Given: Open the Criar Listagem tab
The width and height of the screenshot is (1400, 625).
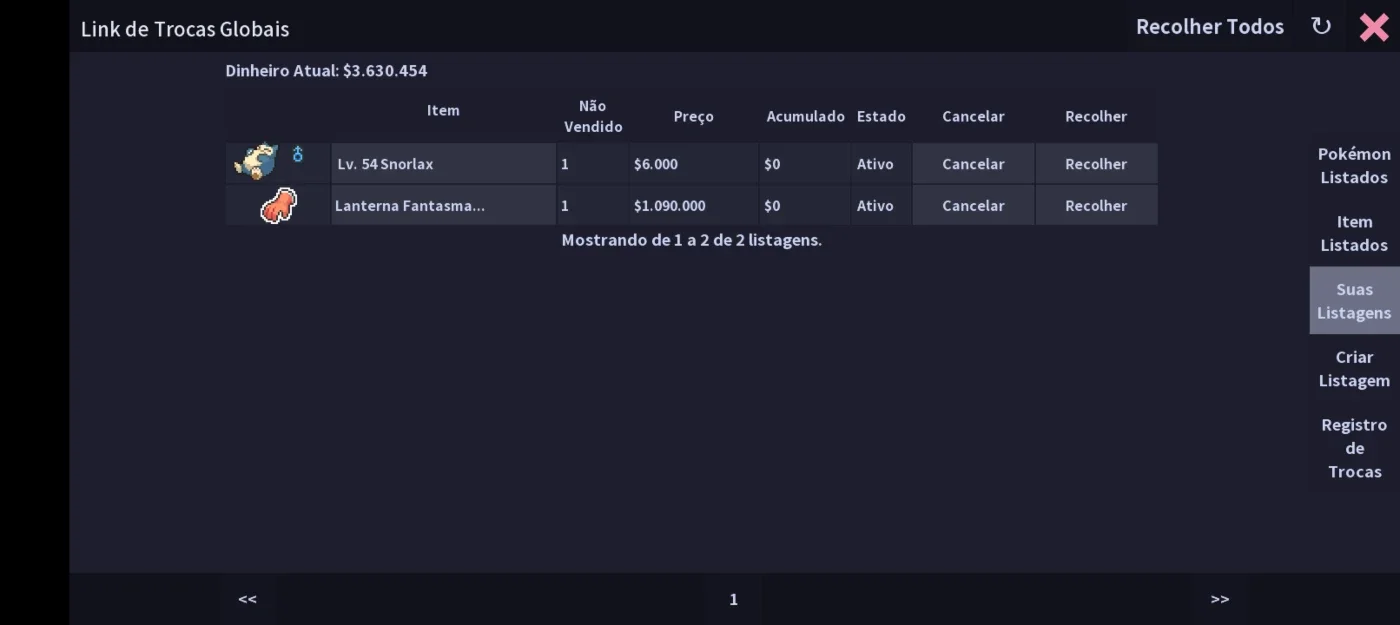Looking at the screenshot, I should click(x=1354, y=369).
